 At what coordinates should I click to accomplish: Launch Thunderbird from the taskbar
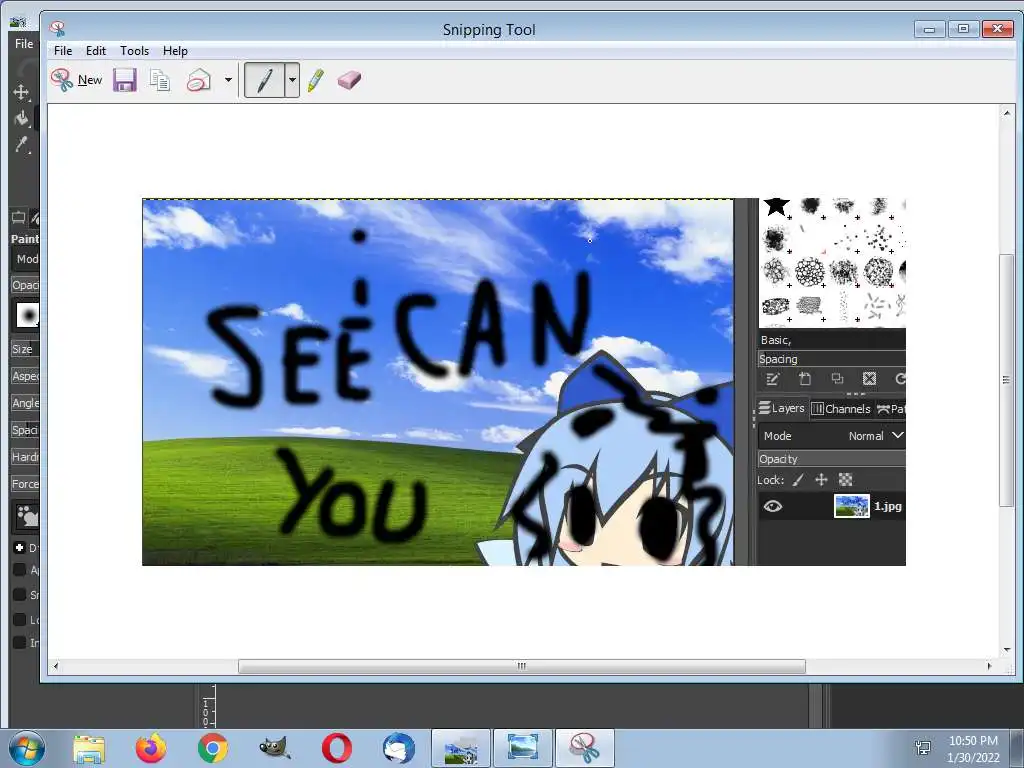(x=399, y=748)
